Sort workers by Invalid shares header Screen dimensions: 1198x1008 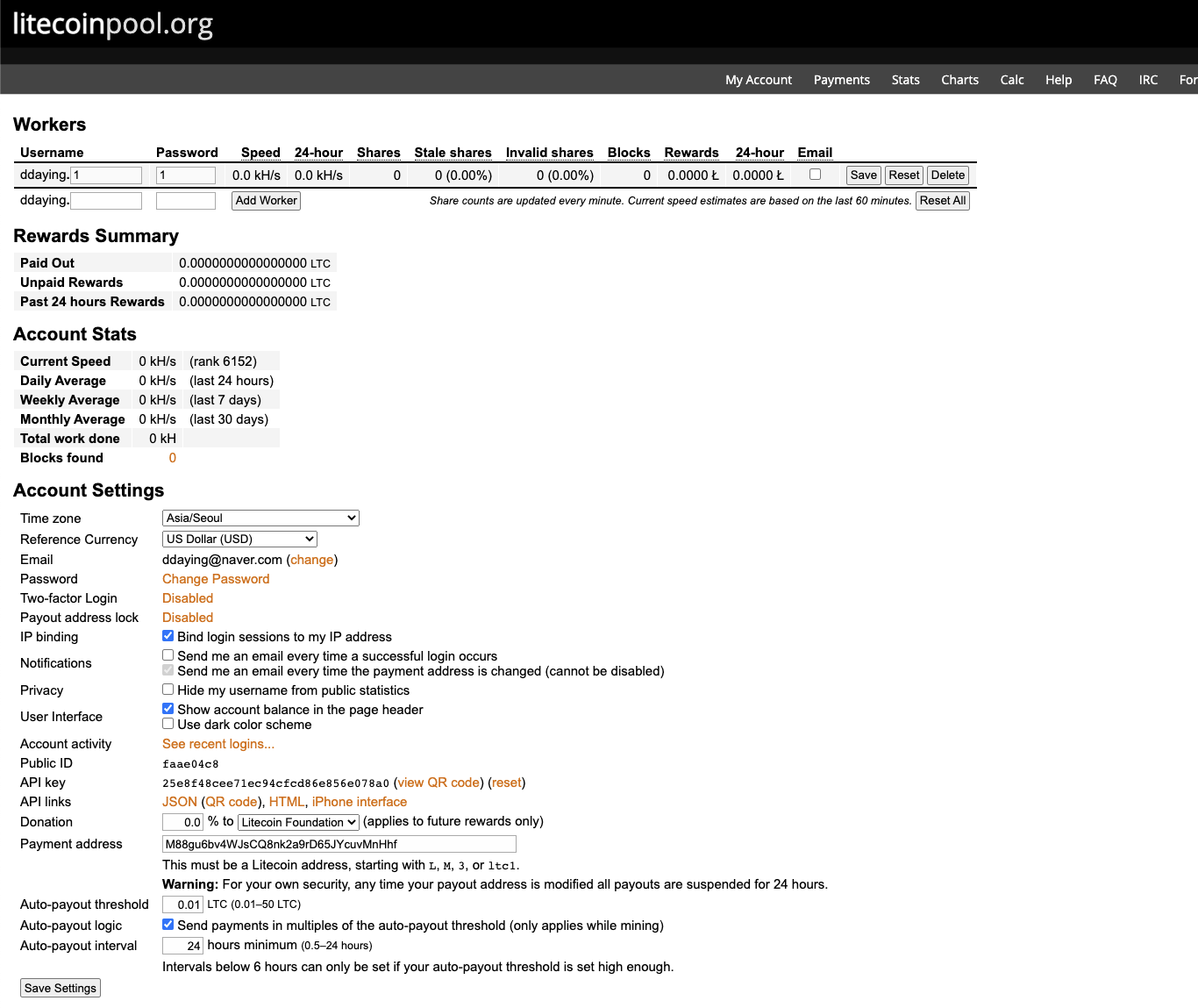[550, 153]
